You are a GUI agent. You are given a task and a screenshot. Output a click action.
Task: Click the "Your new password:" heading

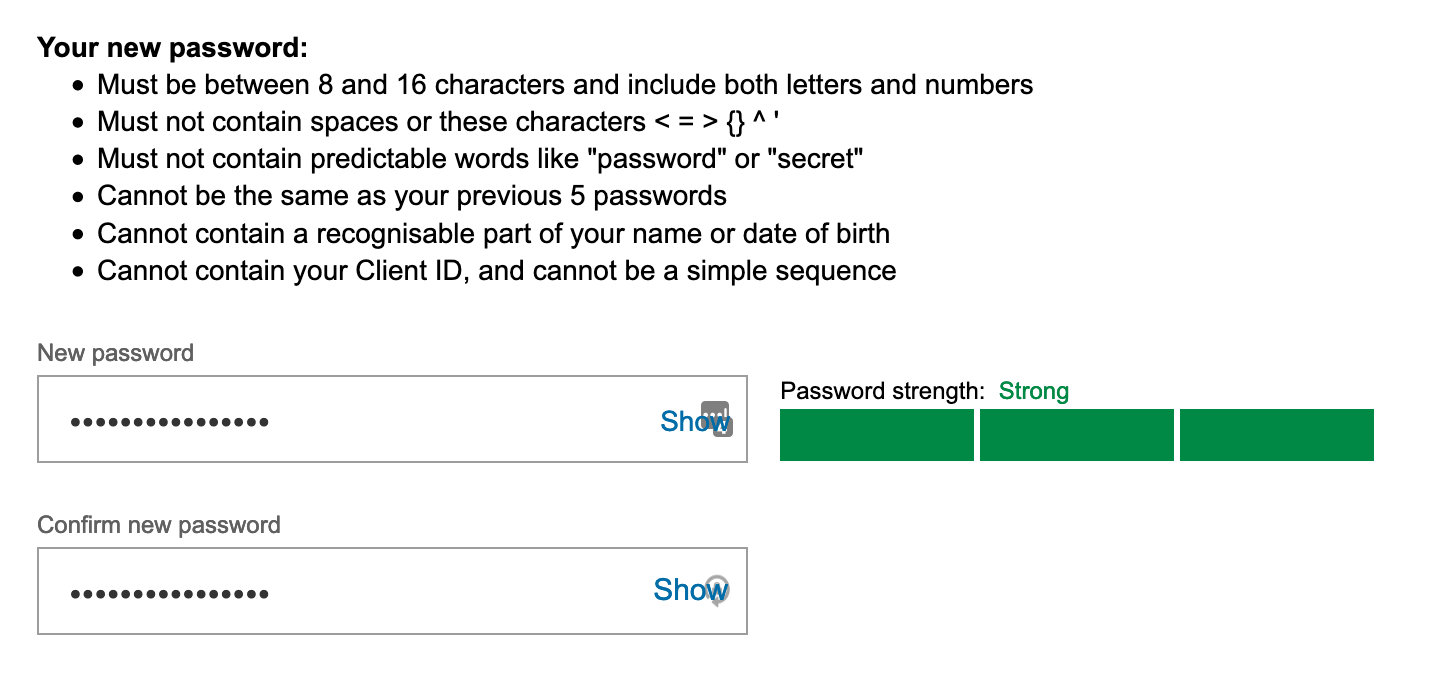click(x=172, y=47)
